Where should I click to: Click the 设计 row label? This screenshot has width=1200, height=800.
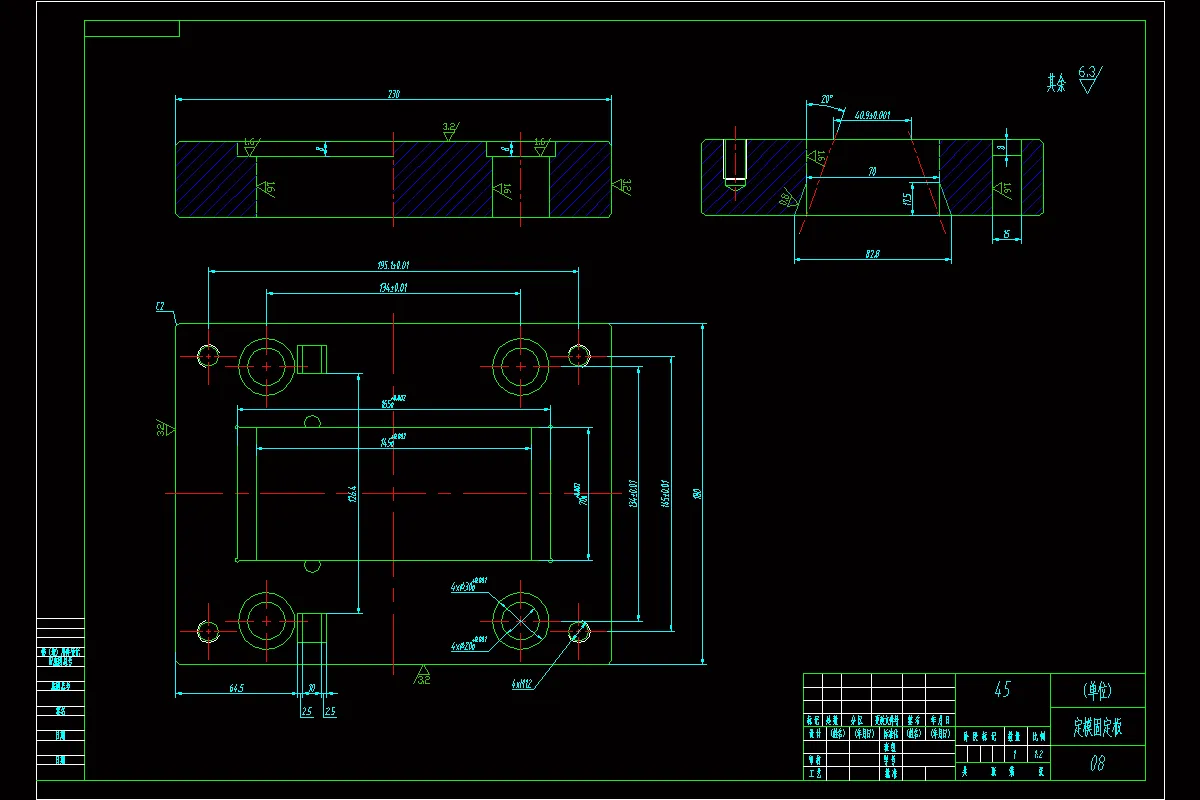click(x=813, y=733)
